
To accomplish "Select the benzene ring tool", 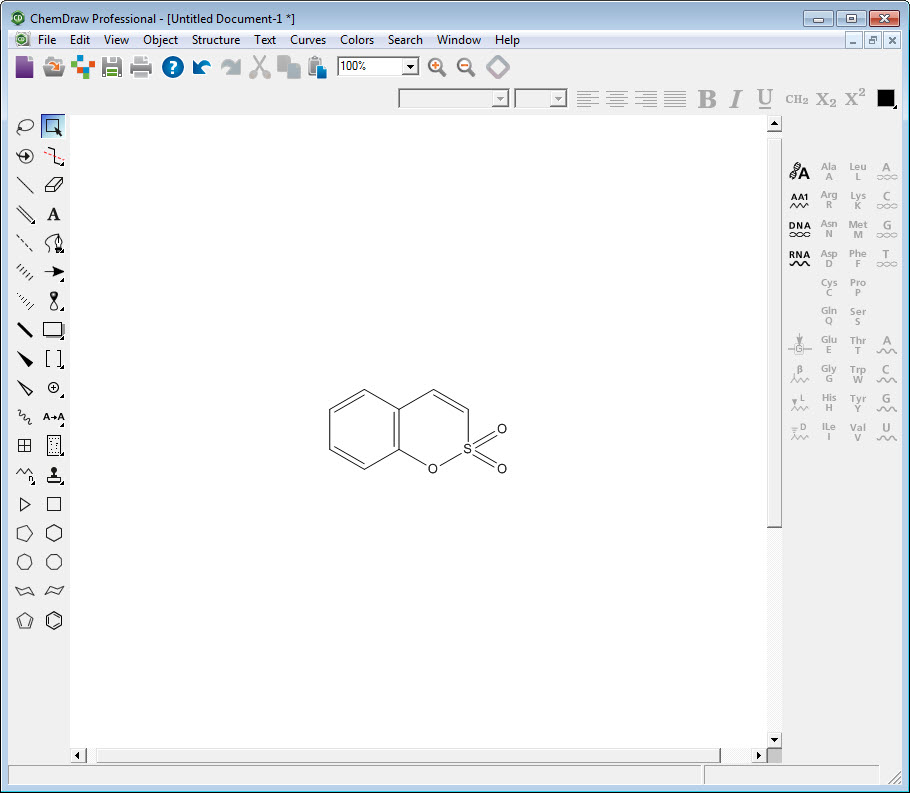I will [54, 620].
